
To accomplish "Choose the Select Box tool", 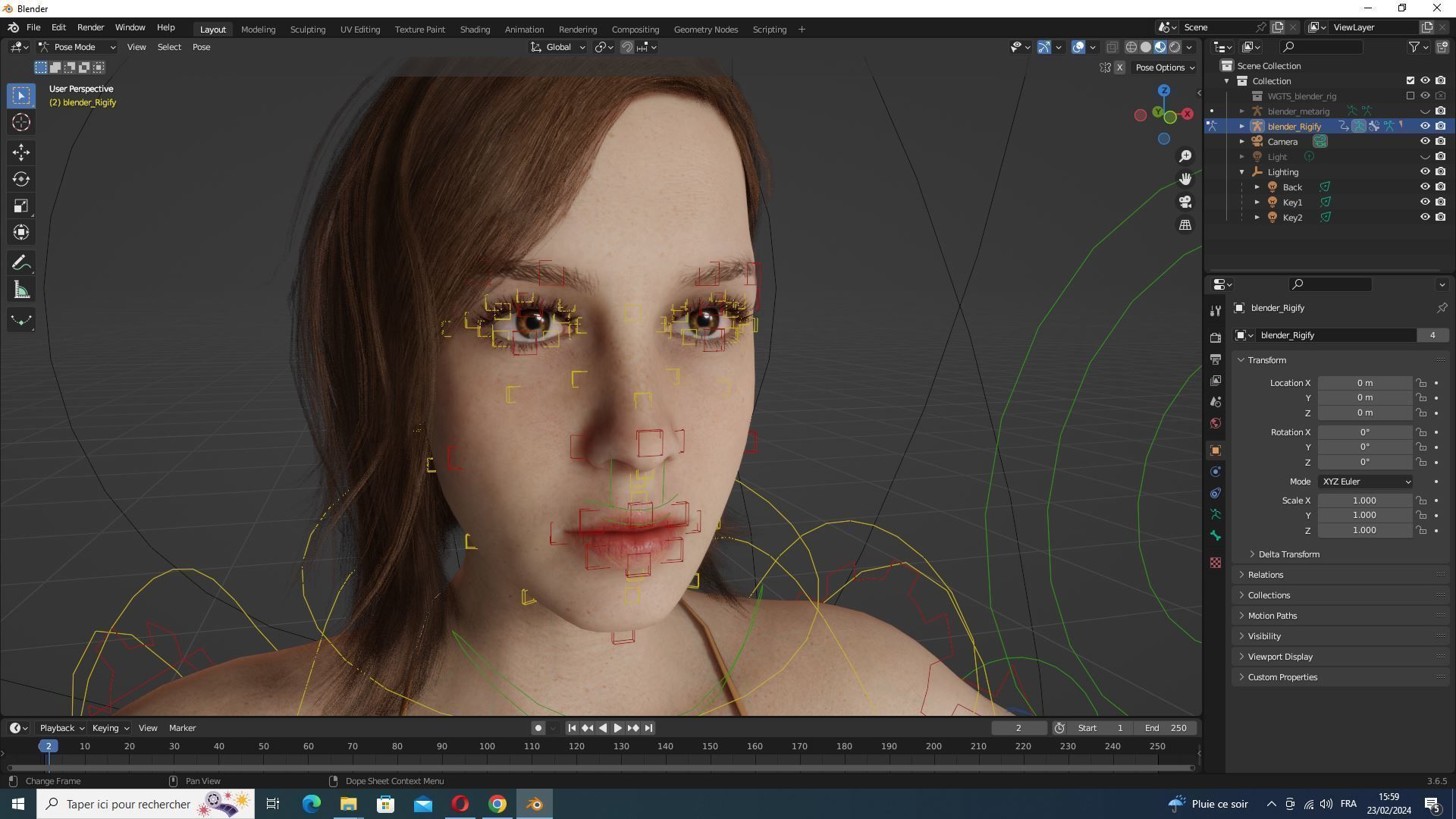I will [x=21, y=96].
